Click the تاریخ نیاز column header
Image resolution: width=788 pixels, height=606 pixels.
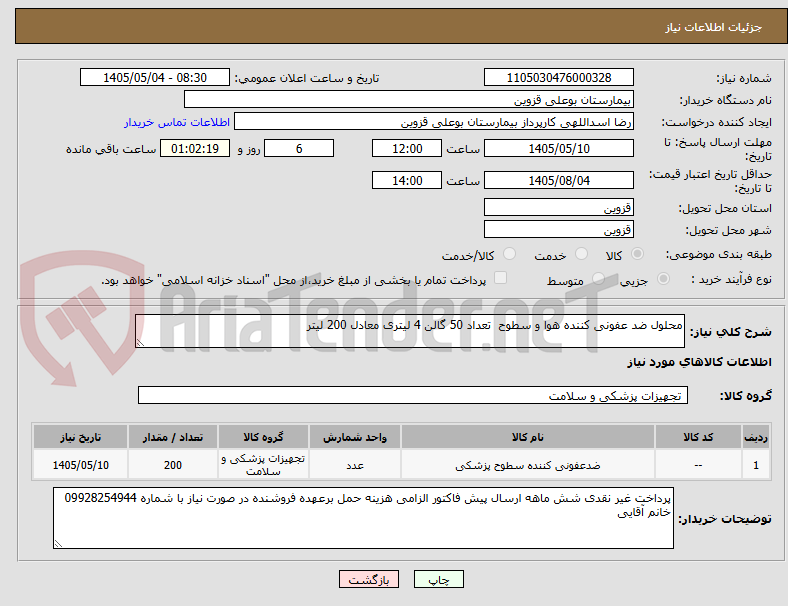(80, 437)
